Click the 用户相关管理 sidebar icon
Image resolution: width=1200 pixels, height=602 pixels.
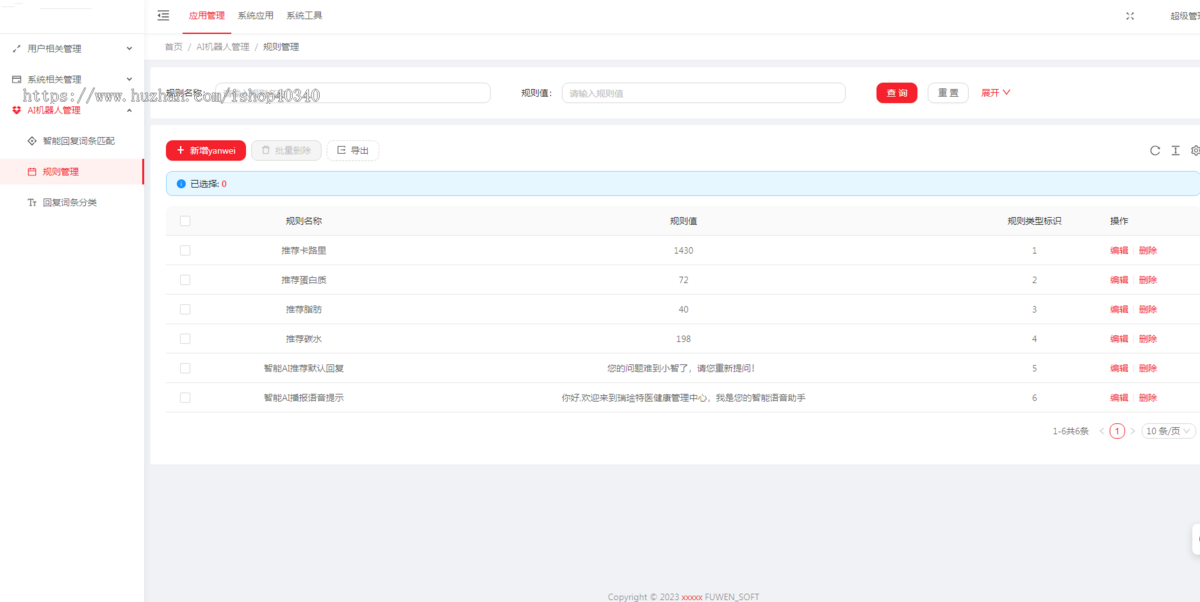pos(16,48)
